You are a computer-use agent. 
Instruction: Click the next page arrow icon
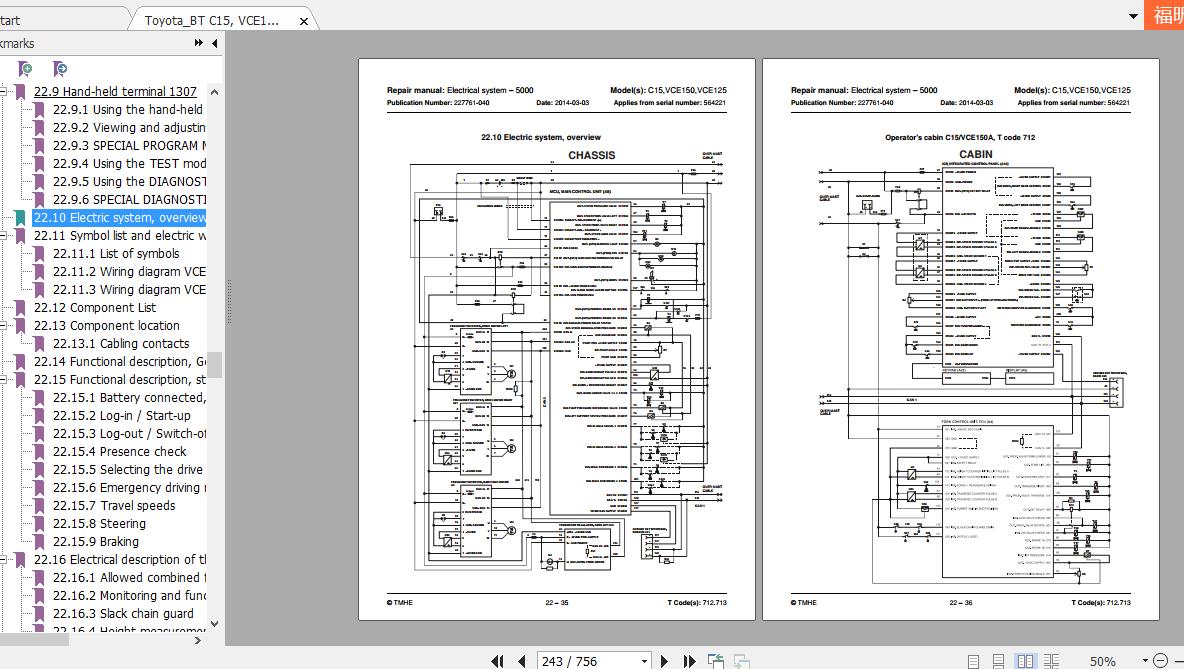point(664,660)
